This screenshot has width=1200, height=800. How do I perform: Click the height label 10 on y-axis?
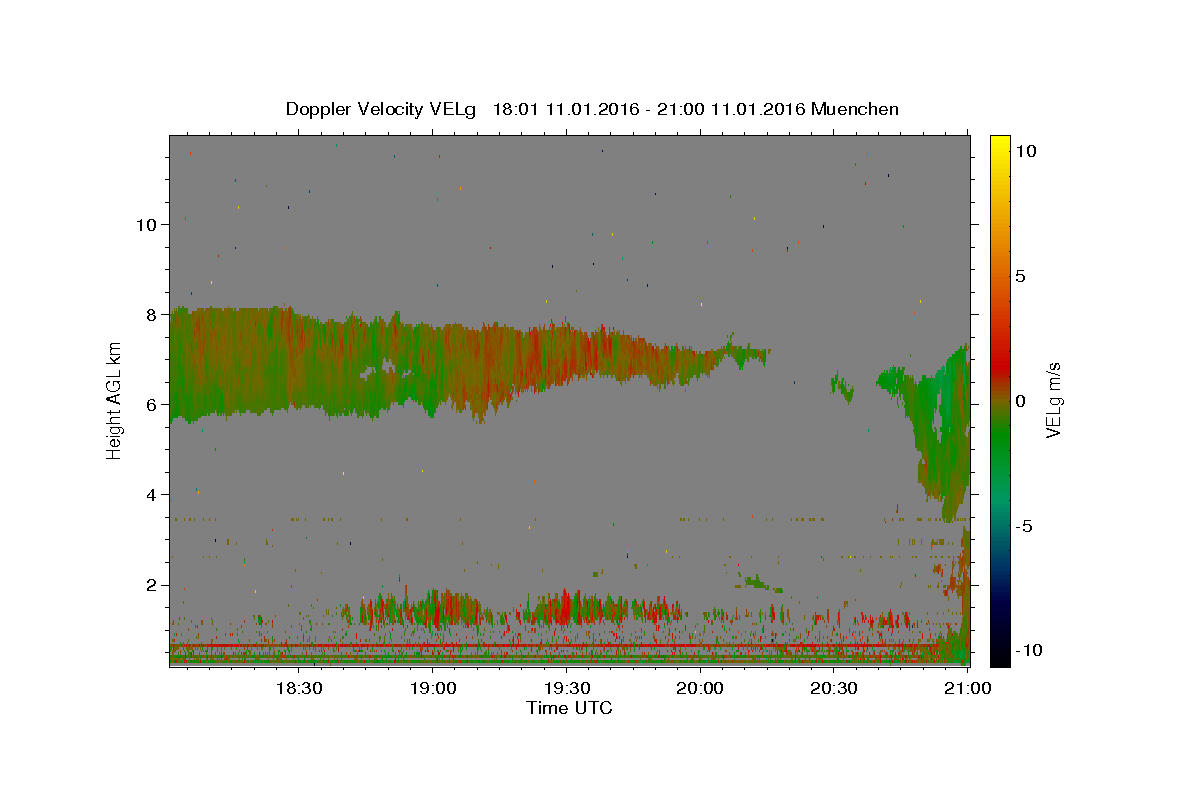tap(146, 224)
